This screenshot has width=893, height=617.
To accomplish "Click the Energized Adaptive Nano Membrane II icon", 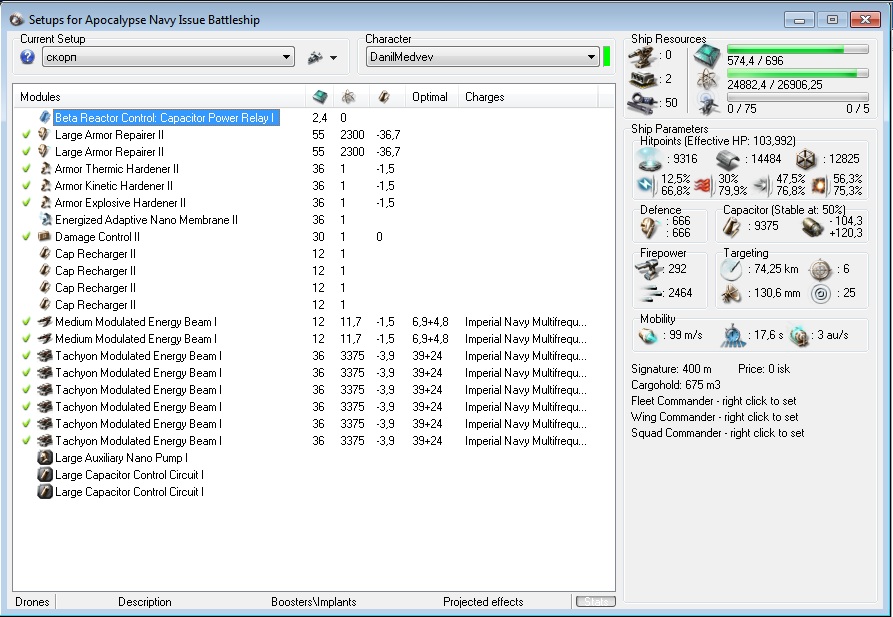I will coord(45,219).
